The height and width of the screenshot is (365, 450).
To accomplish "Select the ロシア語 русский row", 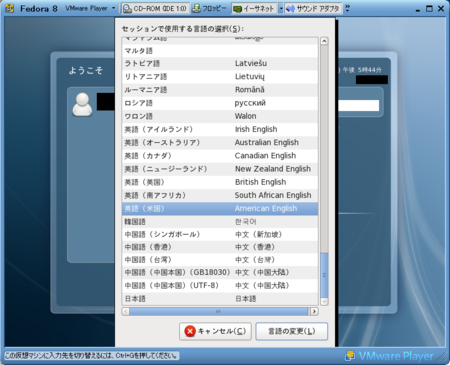I will [220, 103].
